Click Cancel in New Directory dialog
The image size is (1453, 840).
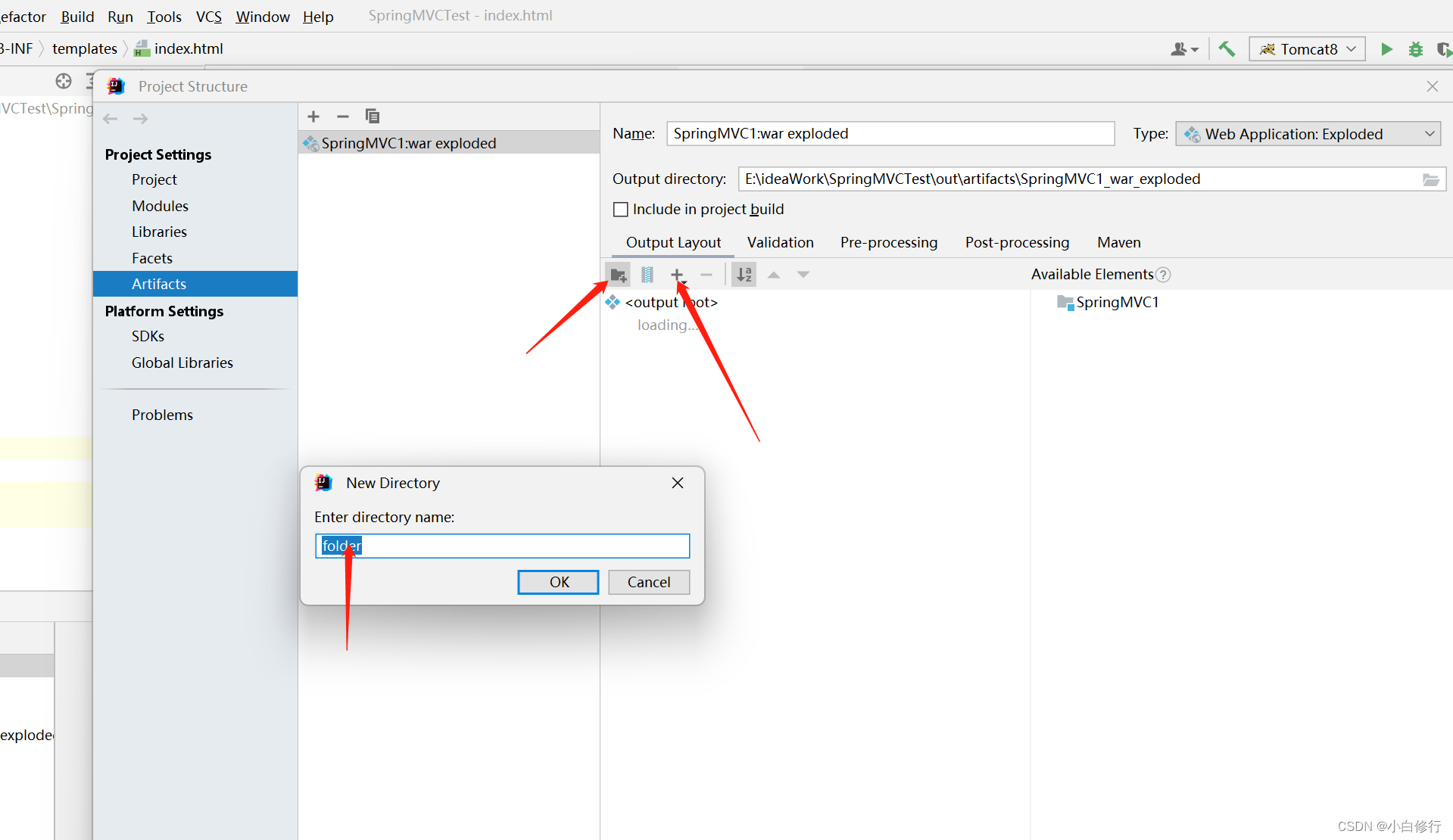tap(649, 582)
